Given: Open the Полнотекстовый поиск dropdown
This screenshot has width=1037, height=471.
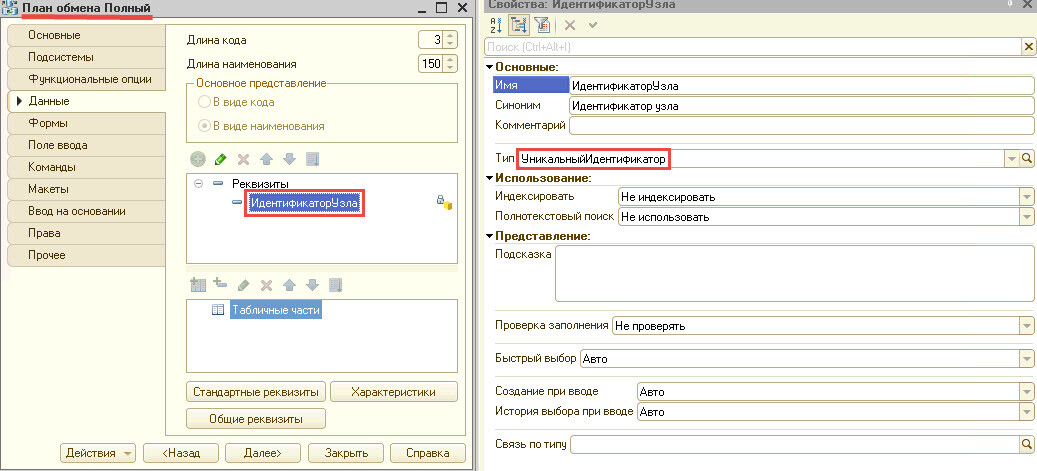Looking at the screenshot, I should [x=1026, y=216].
